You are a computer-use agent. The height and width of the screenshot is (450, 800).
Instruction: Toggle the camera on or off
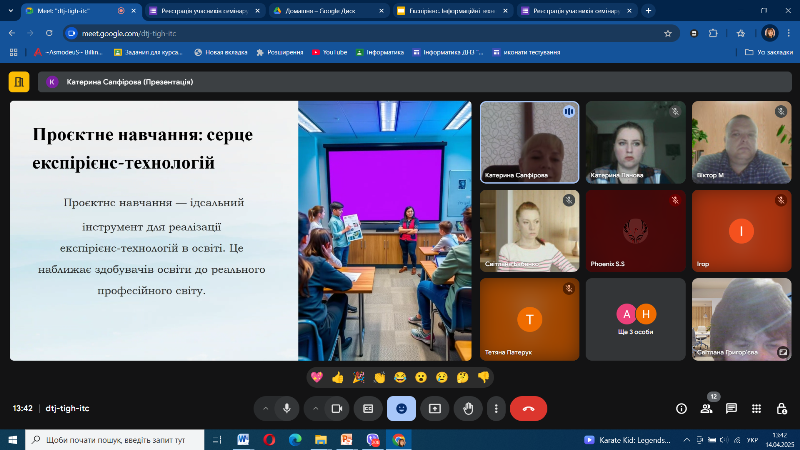[x=337, y=408]
